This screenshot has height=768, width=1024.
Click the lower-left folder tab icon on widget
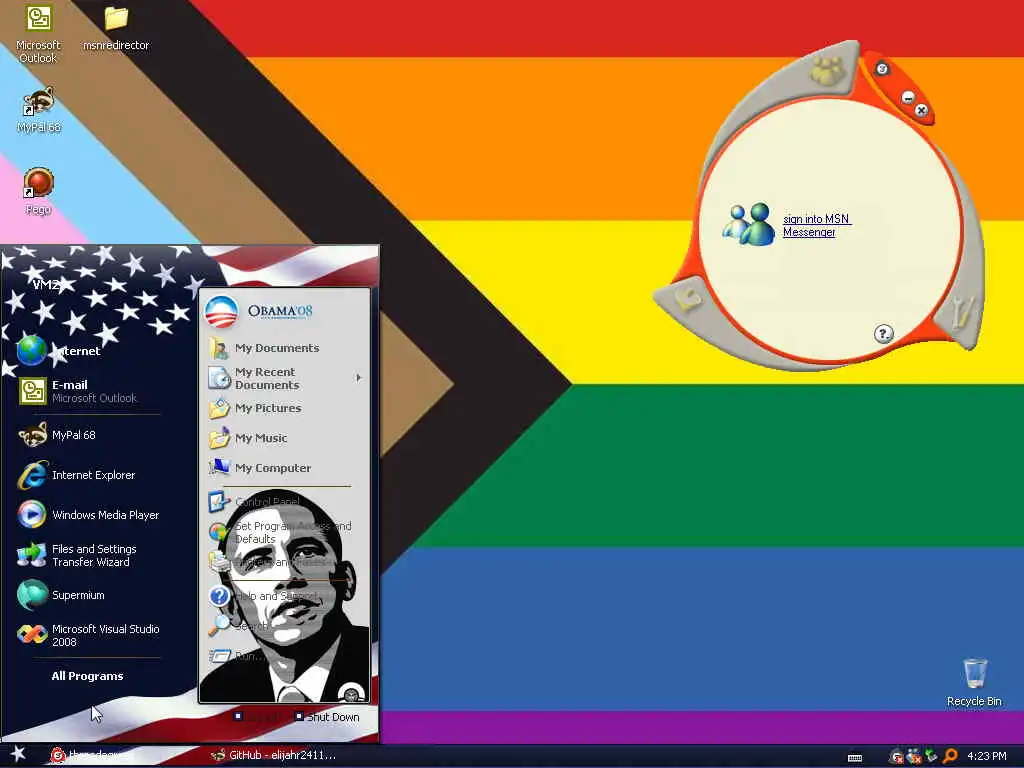tap(688, 299)
